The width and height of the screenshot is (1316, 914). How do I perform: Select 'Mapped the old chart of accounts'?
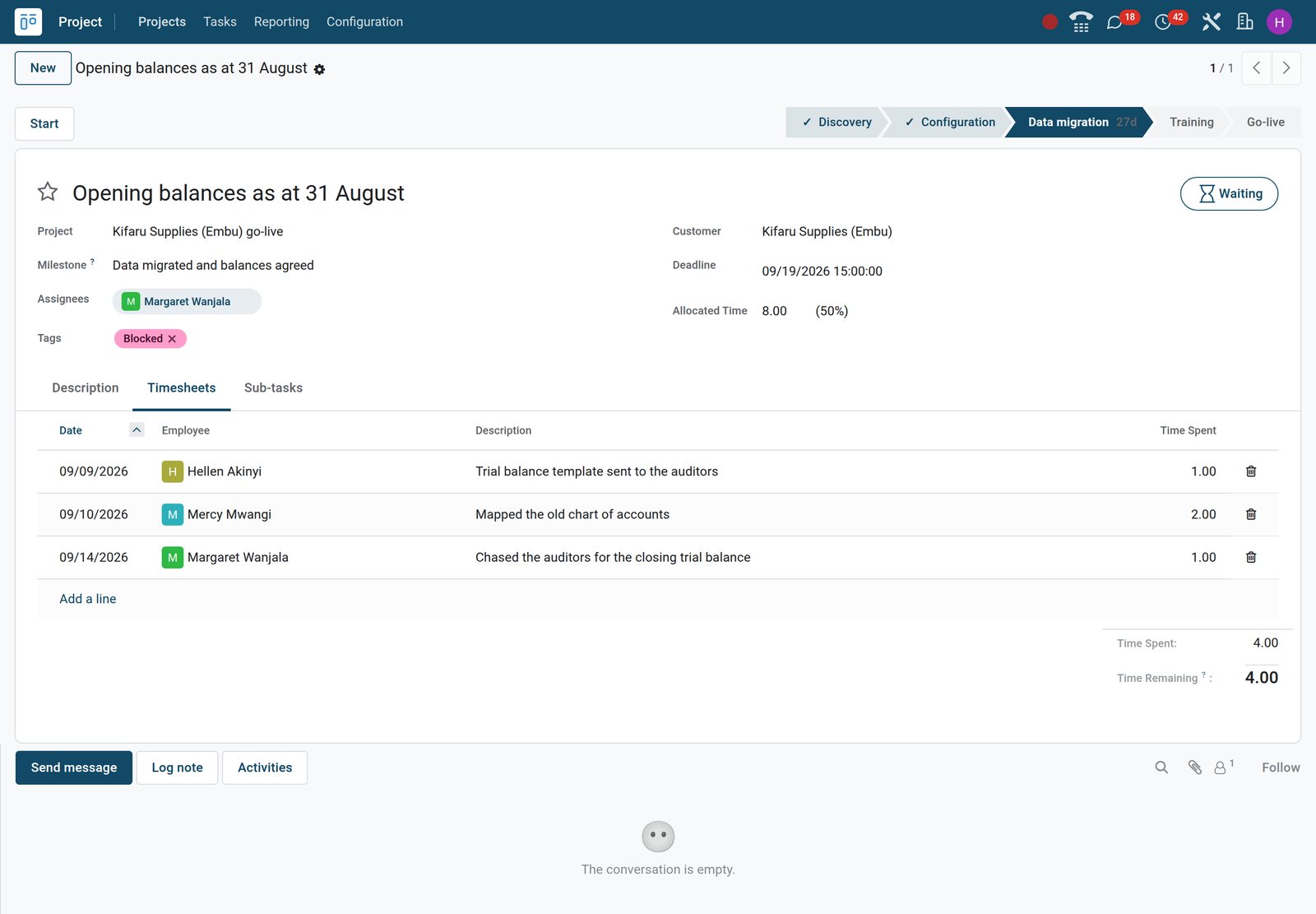click(572, 514)
